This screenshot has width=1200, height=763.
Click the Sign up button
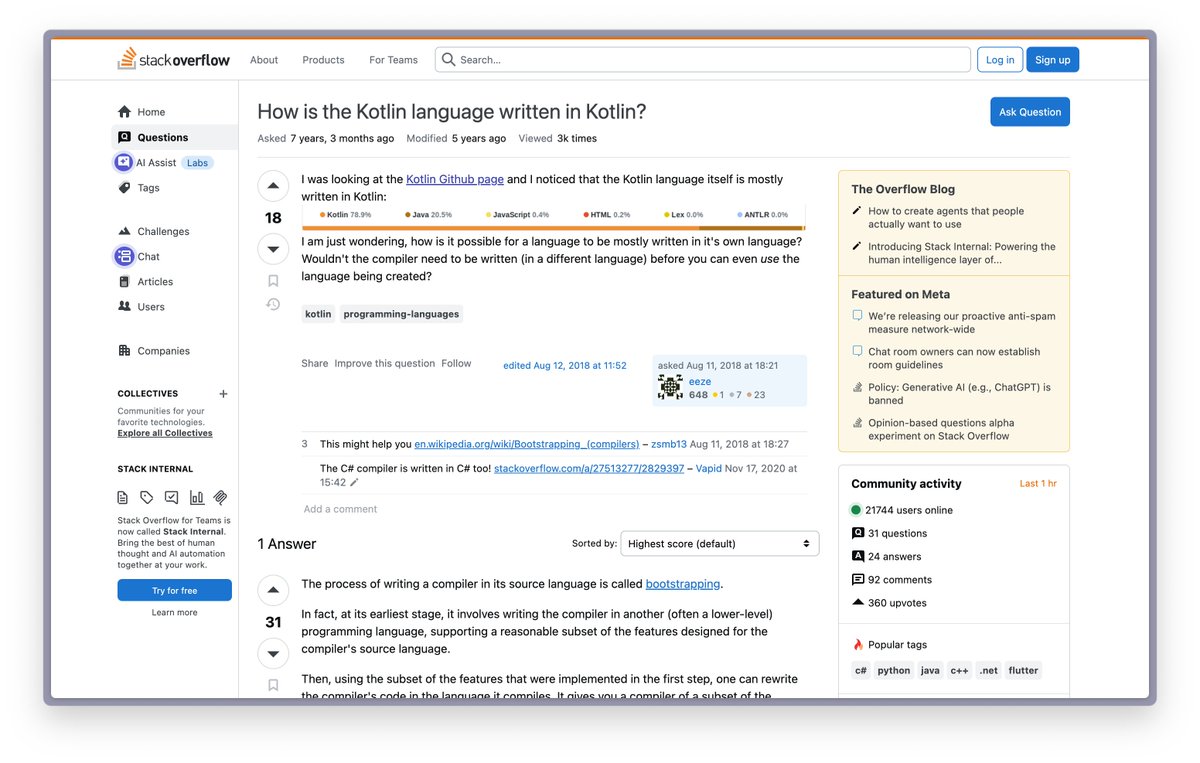pos(1052,60)
